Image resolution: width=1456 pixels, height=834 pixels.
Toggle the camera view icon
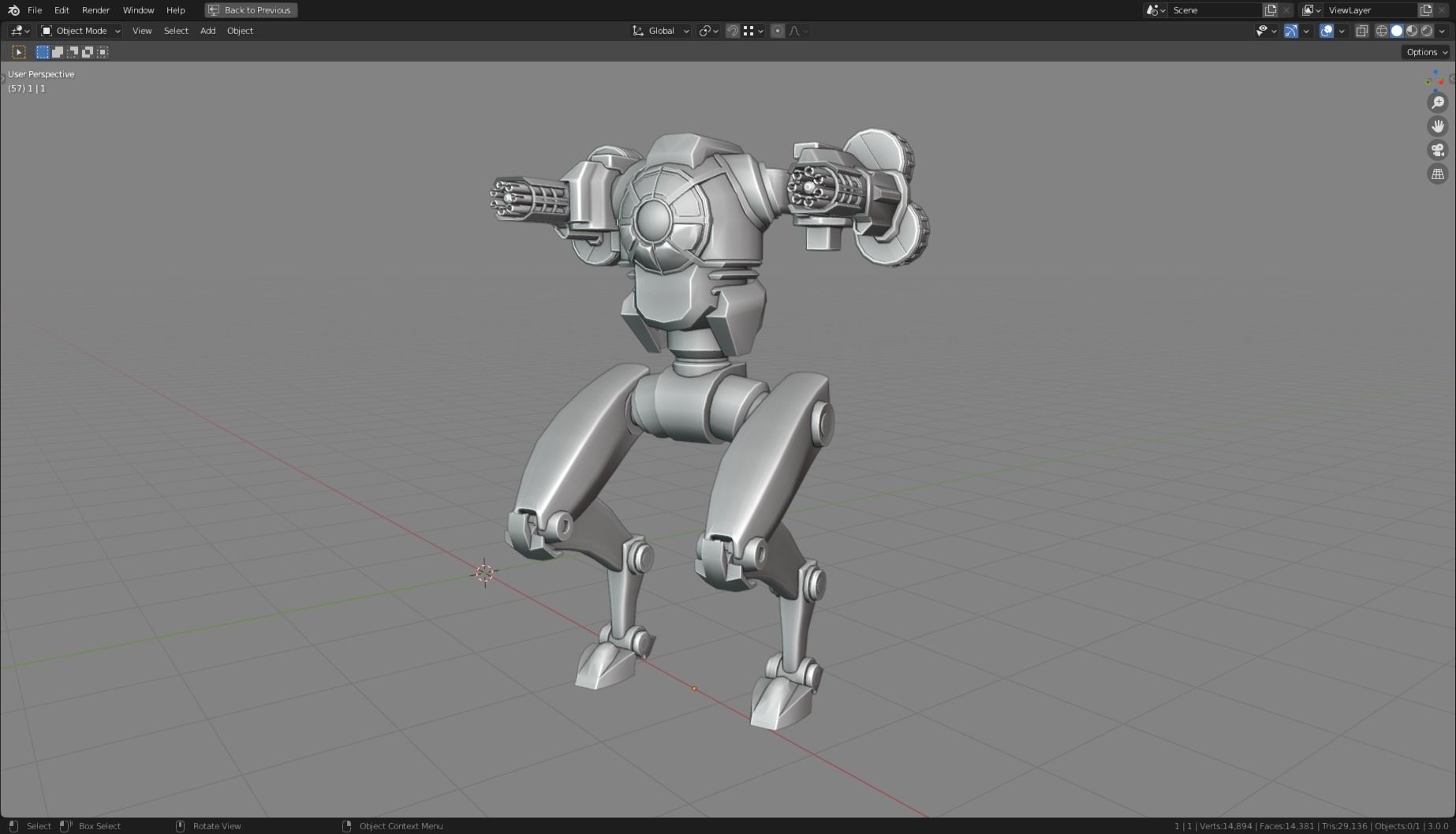point(1438,150)
